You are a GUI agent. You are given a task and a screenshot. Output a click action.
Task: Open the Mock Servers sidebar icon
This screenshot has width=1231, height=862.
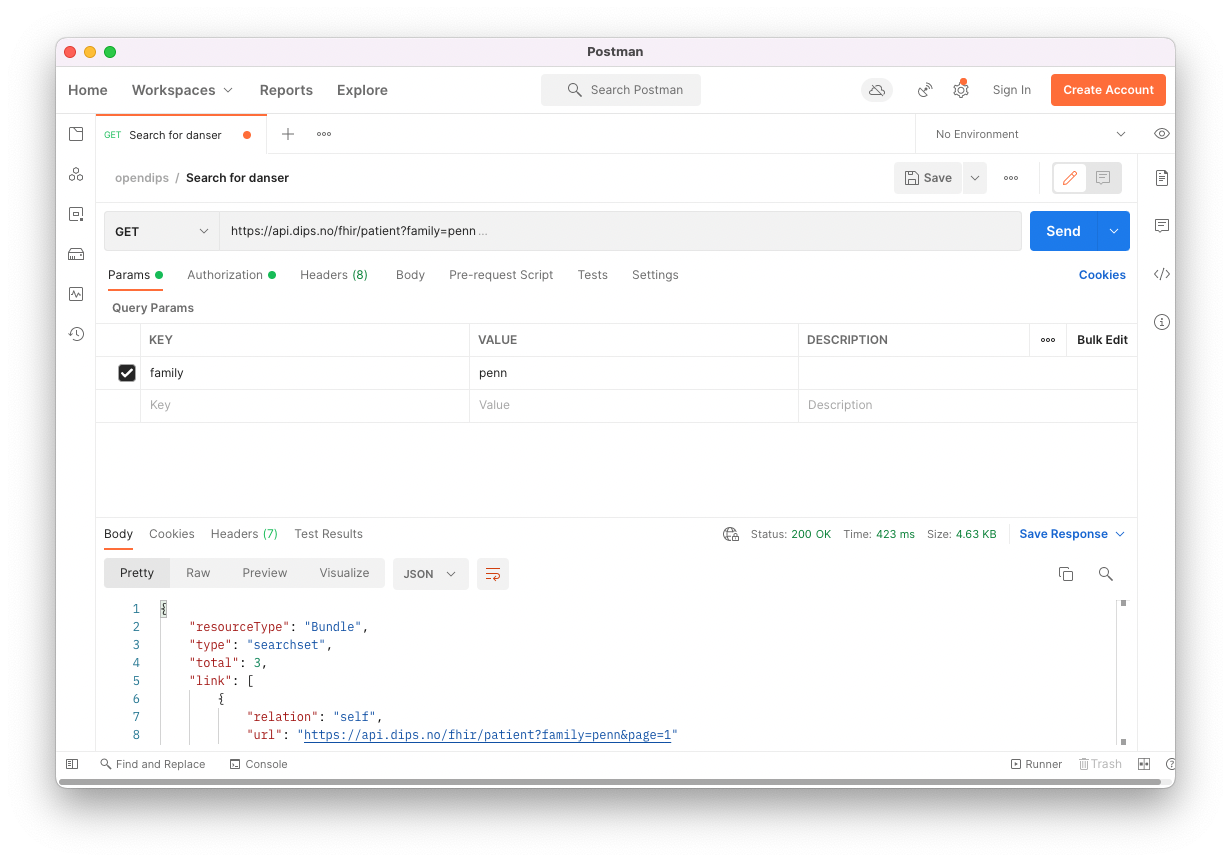(x=76, y=254)
